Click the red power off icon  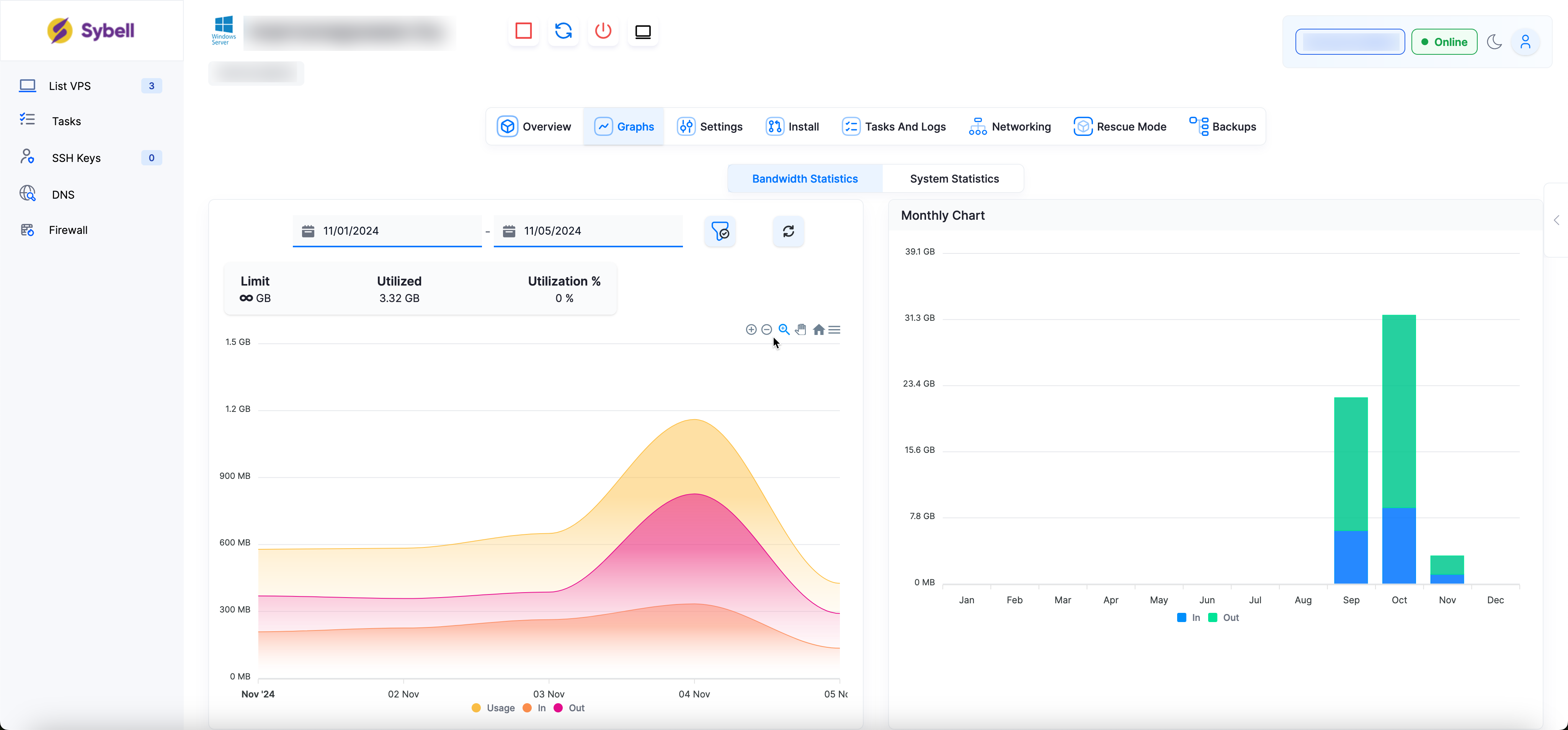[x=603, y=31]
